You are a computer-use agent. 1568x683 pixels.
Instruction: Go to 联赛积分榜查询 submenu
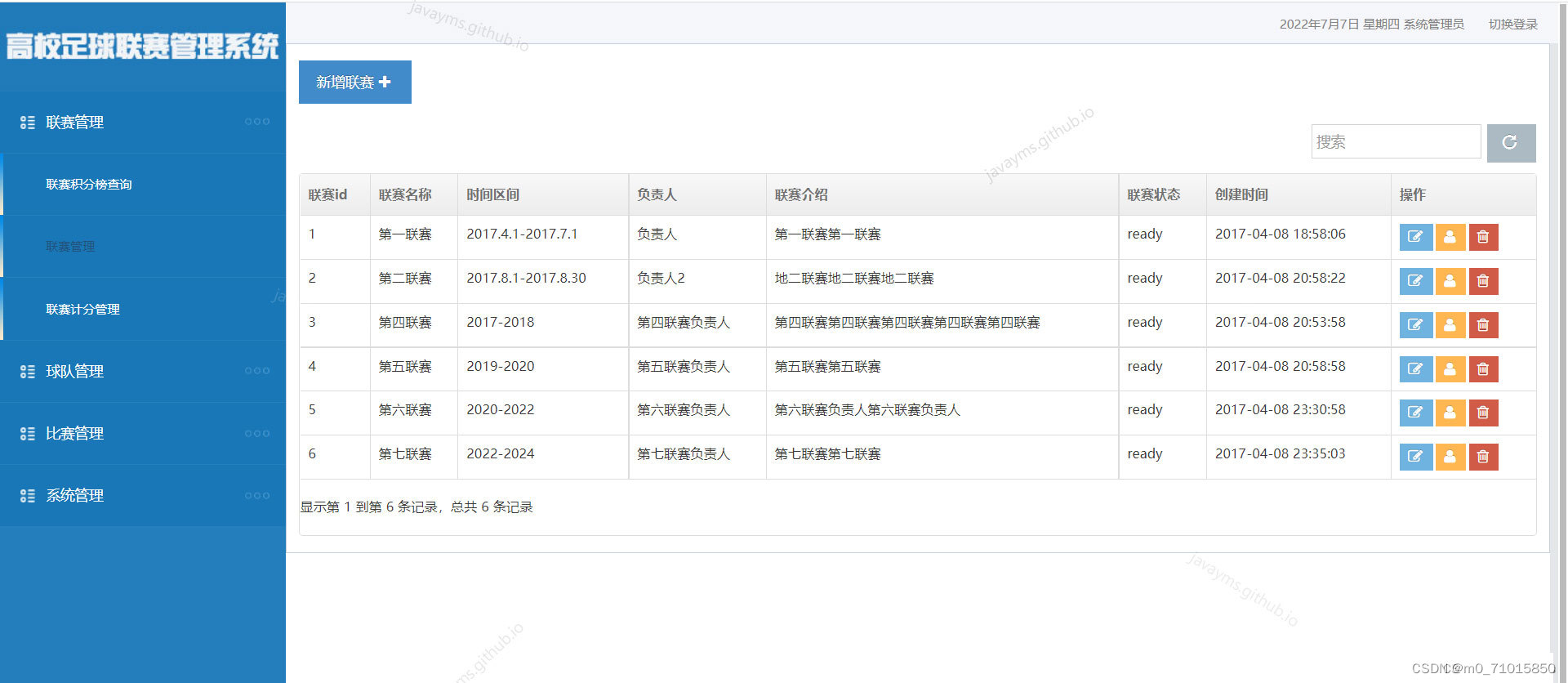[89, 185]
